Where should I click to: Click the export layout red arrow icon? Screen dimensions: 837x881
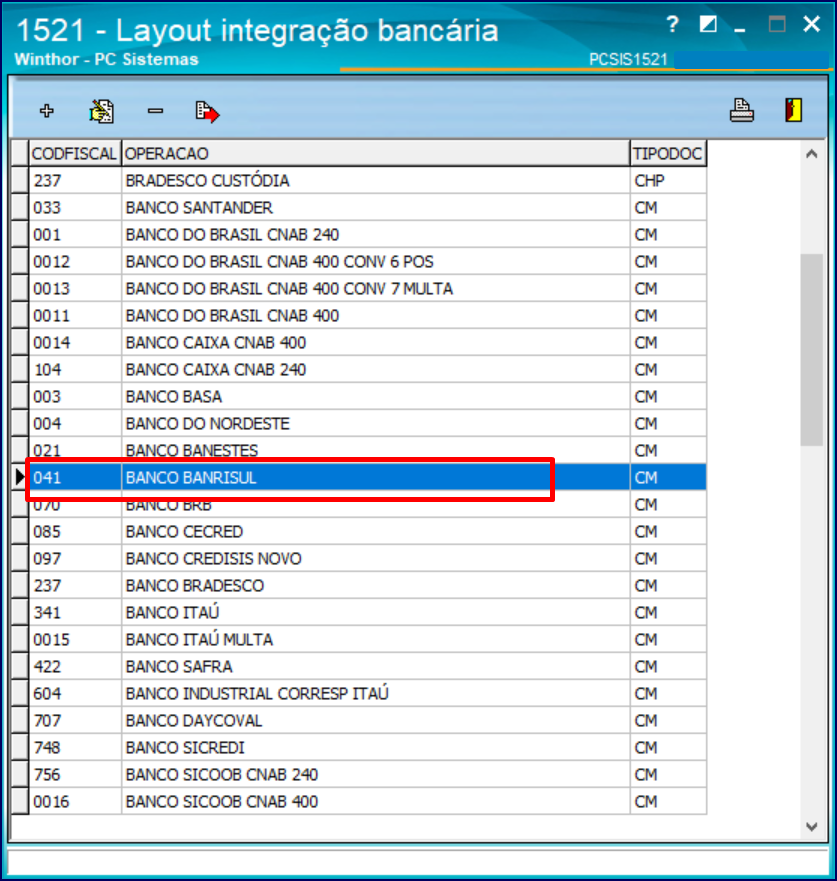207,111
